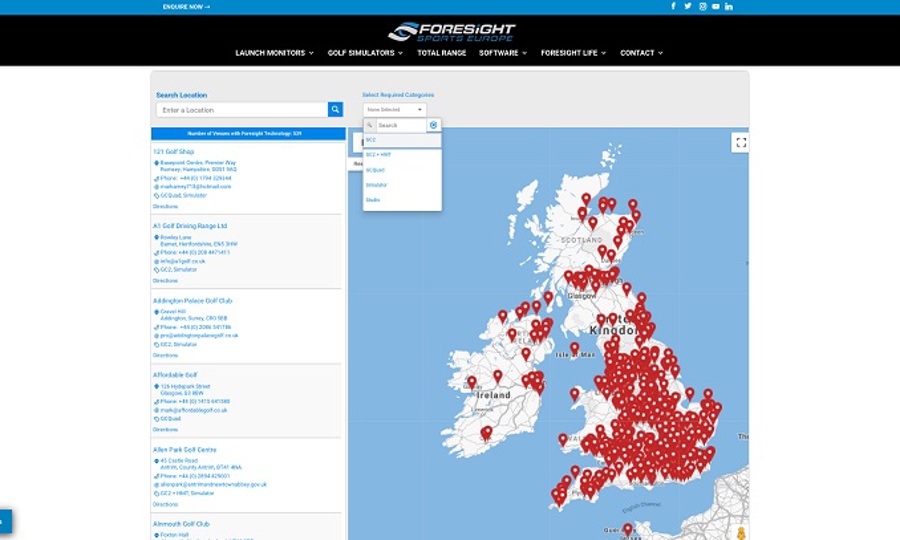Select the Simulator category option
900x540 pixels.
(x=402, y=185)
